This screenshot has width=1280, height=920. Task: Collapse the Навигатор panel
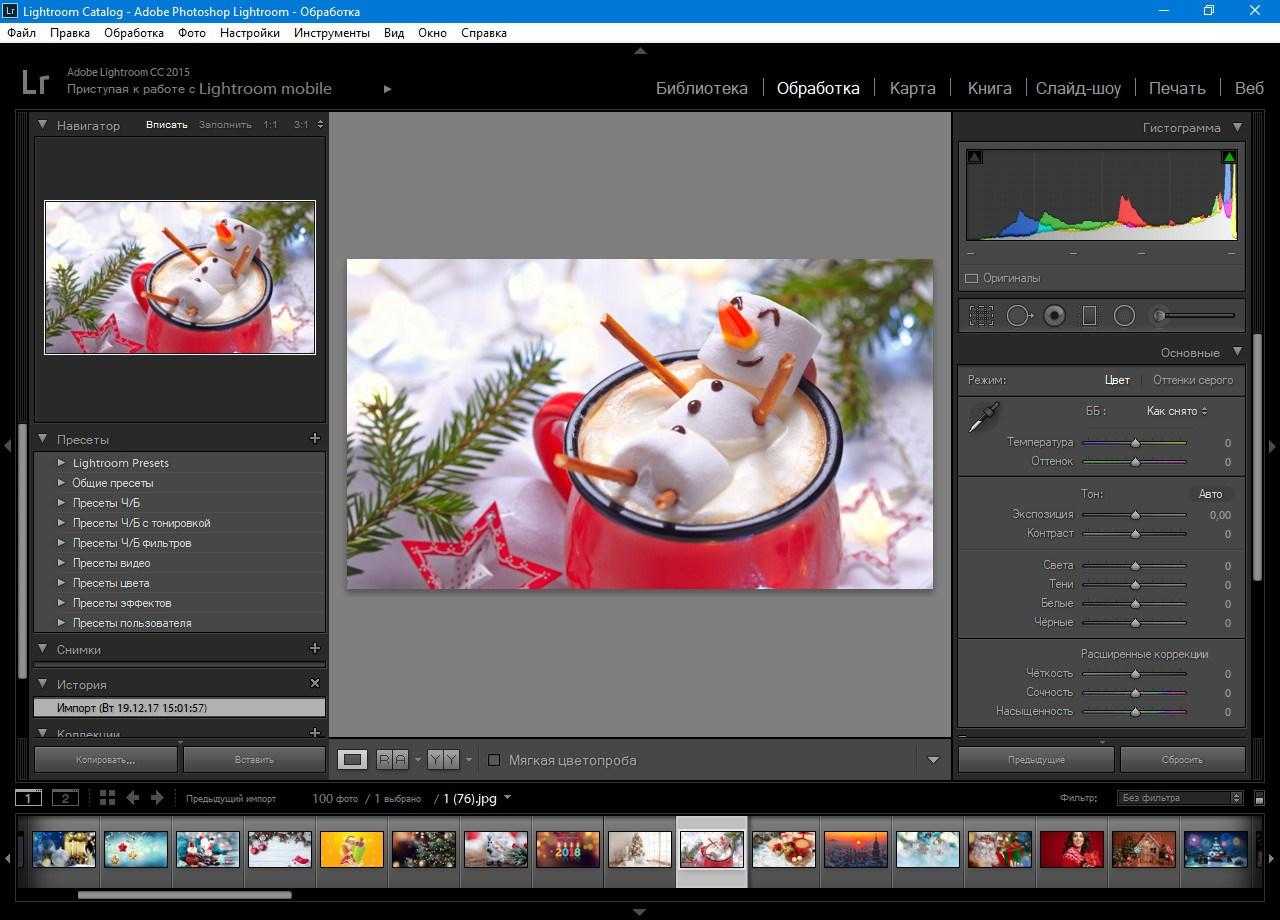click(x=43, y=125)
